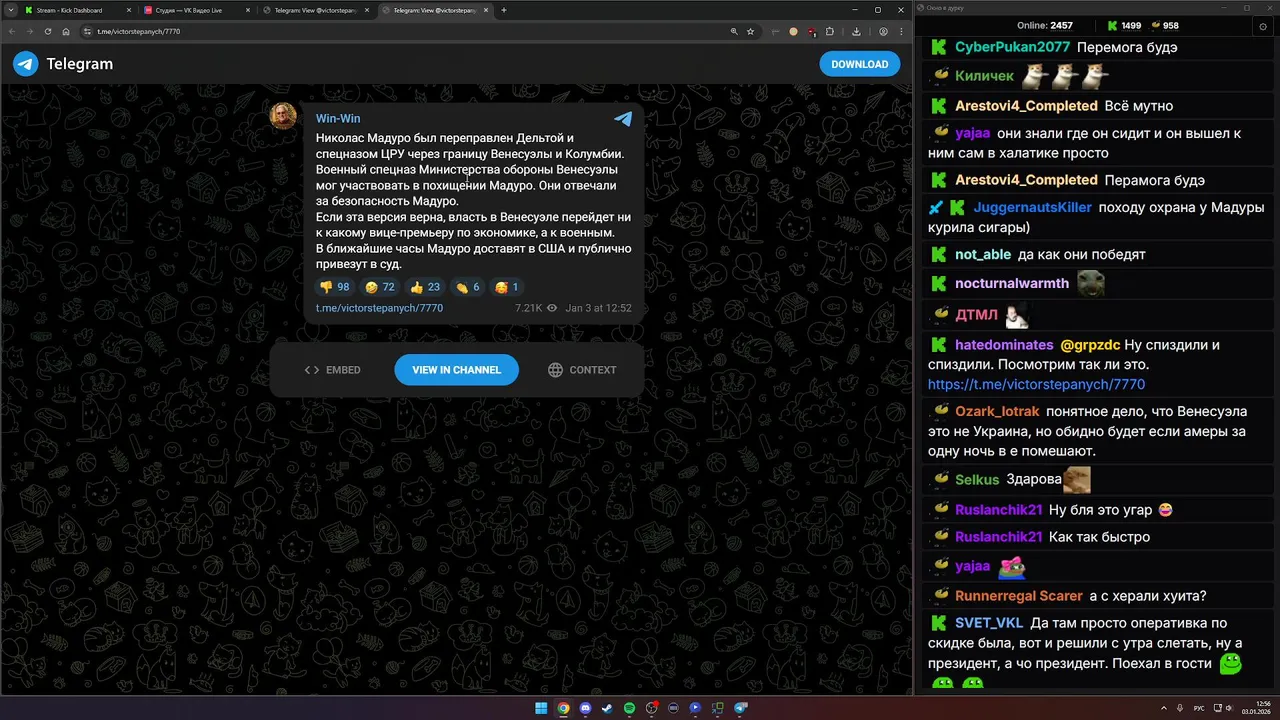The height and width of the screenshot is (720, 1280).
Task: Click the thinking face reaction with 72
Action: pos(379,287)
